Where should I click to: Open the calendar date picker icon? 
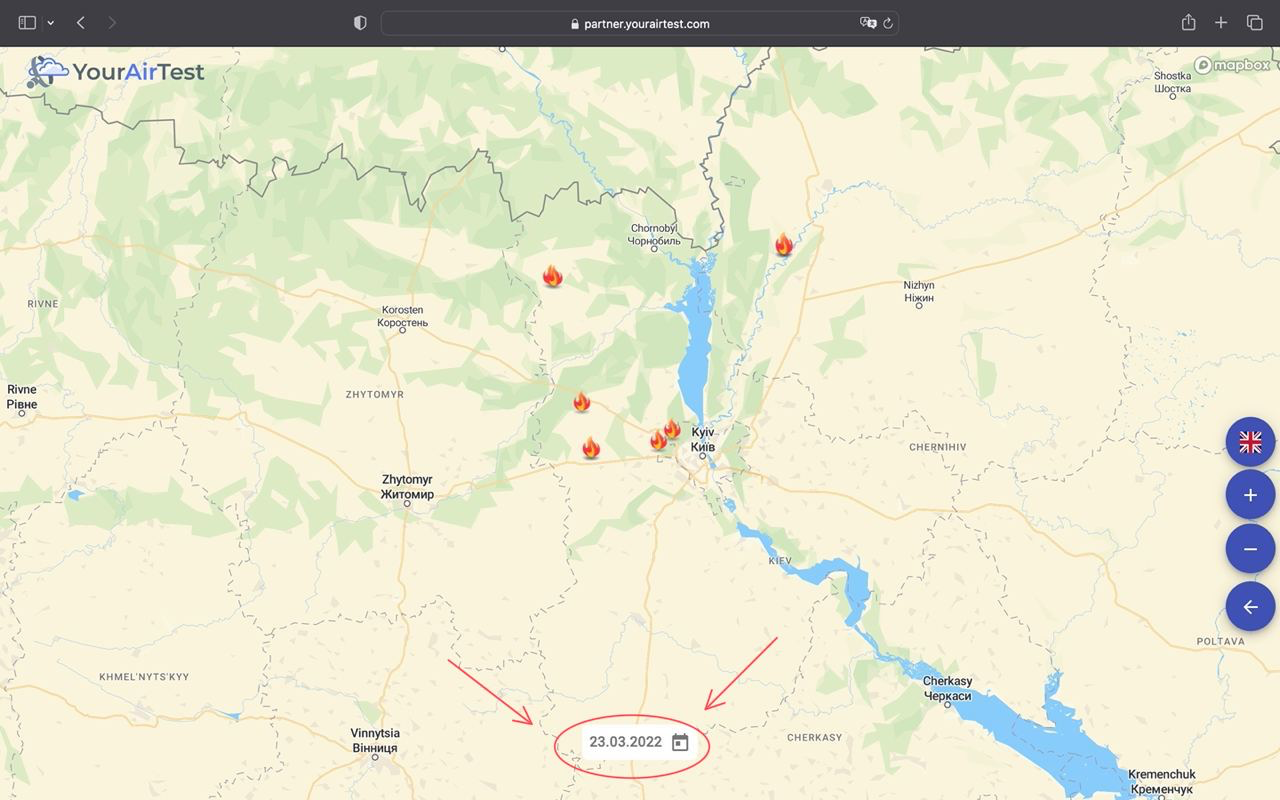pyautogui.click(x=680, y=742)
